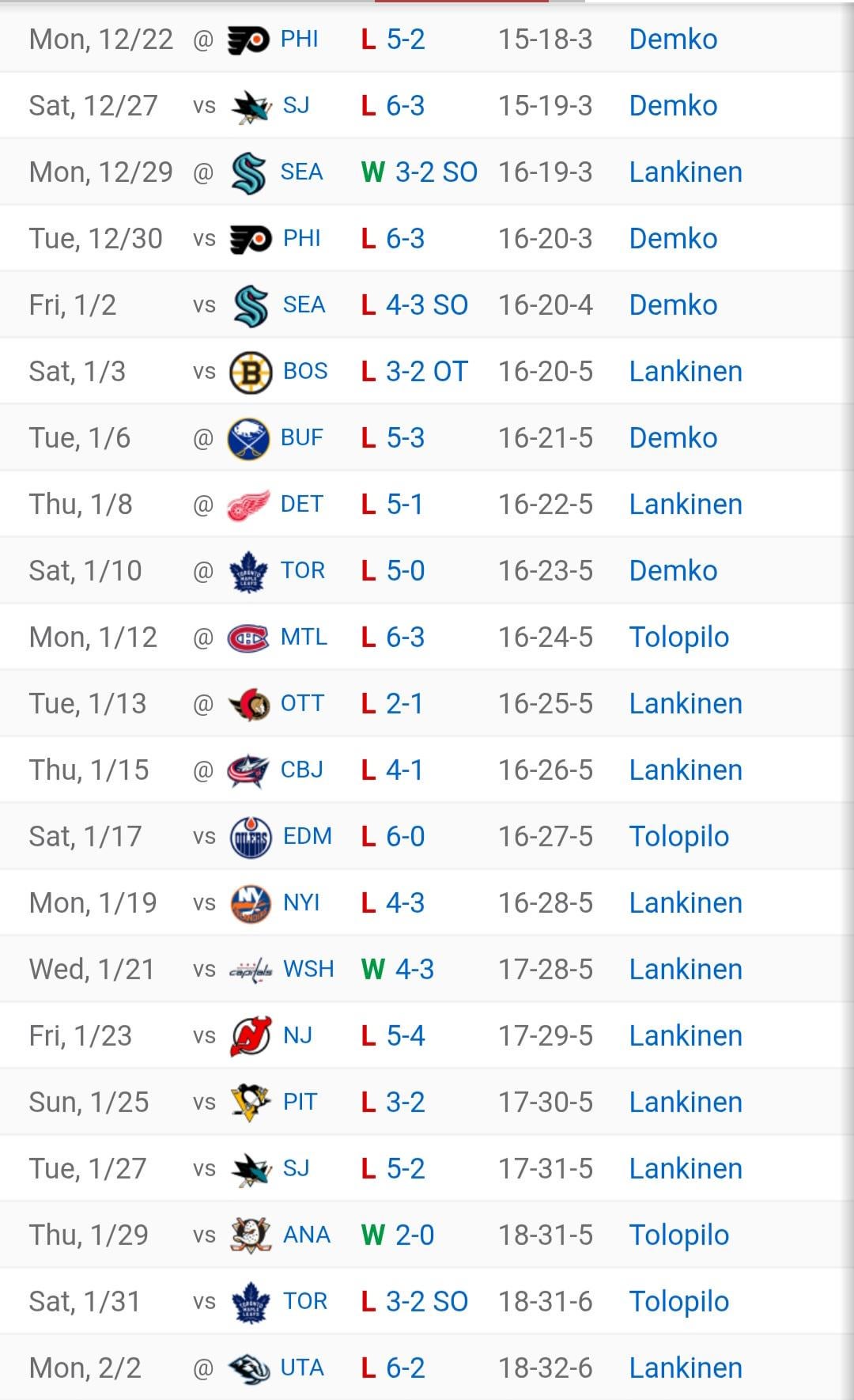
Task: Click the Oilers logo on 1/17
Action: (251, 837)
